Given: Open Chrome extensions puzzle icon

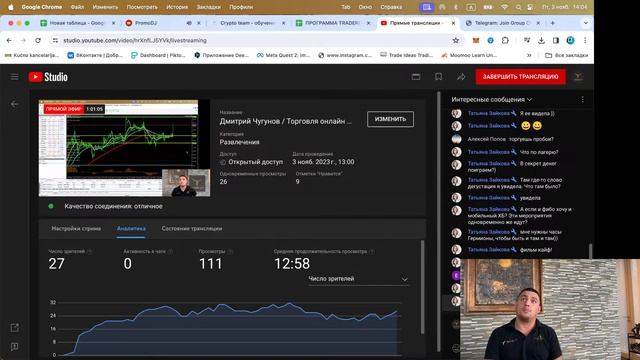Looking at the screenshot, I should (505, 40).
